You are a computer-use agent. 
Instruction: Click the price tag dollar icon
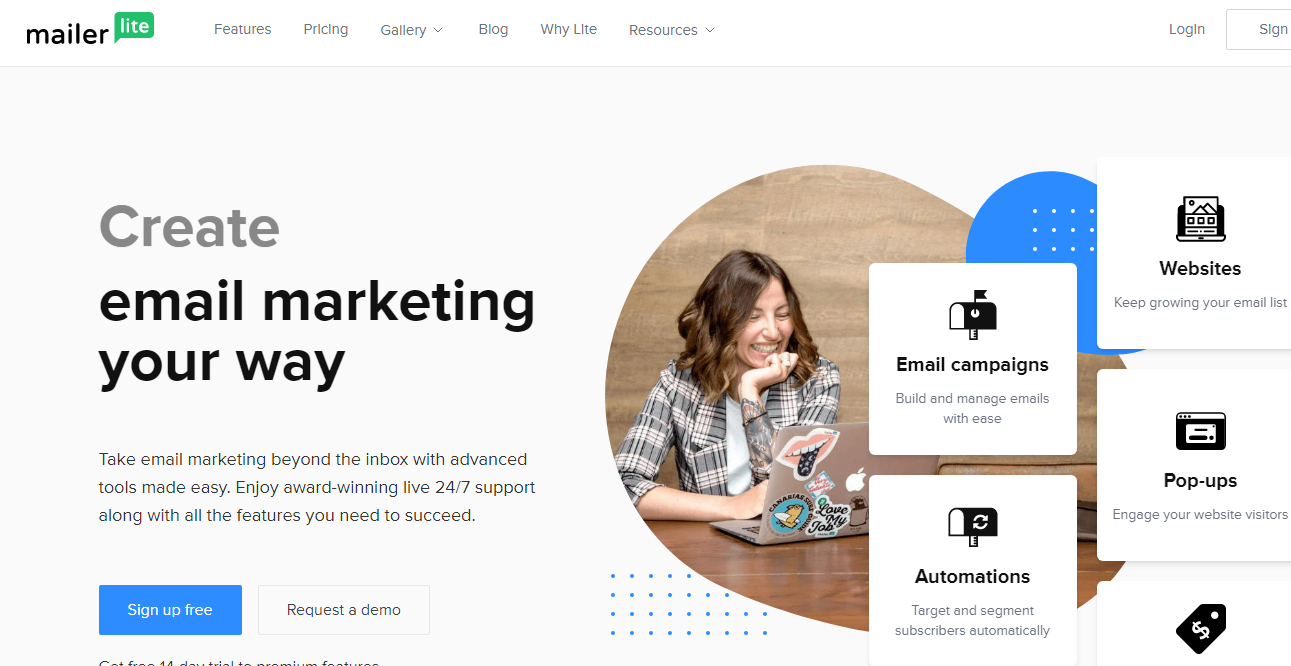(x=1200, y=628)
